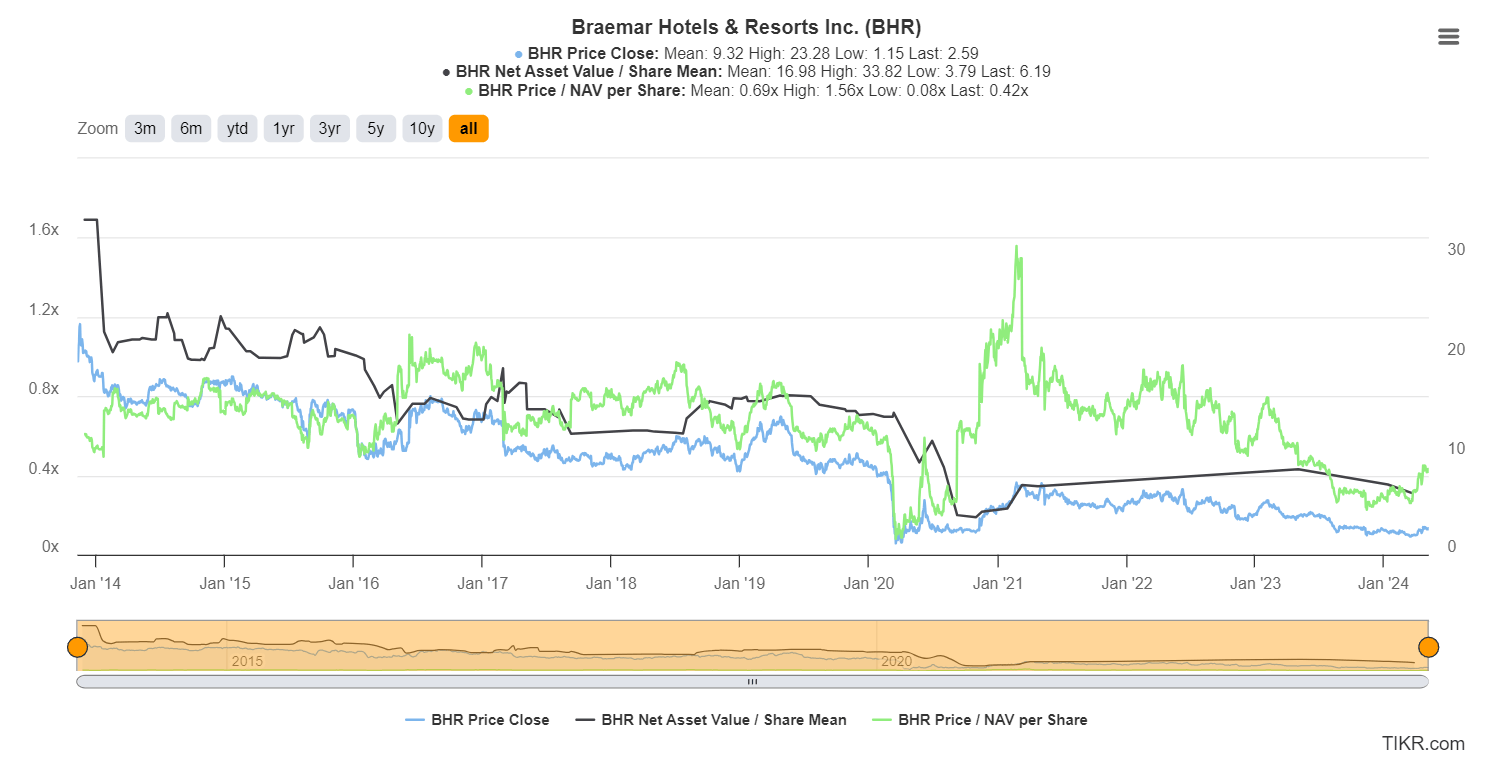
Task: Switch zoom to 3yr
Action: tap(329, 128)
